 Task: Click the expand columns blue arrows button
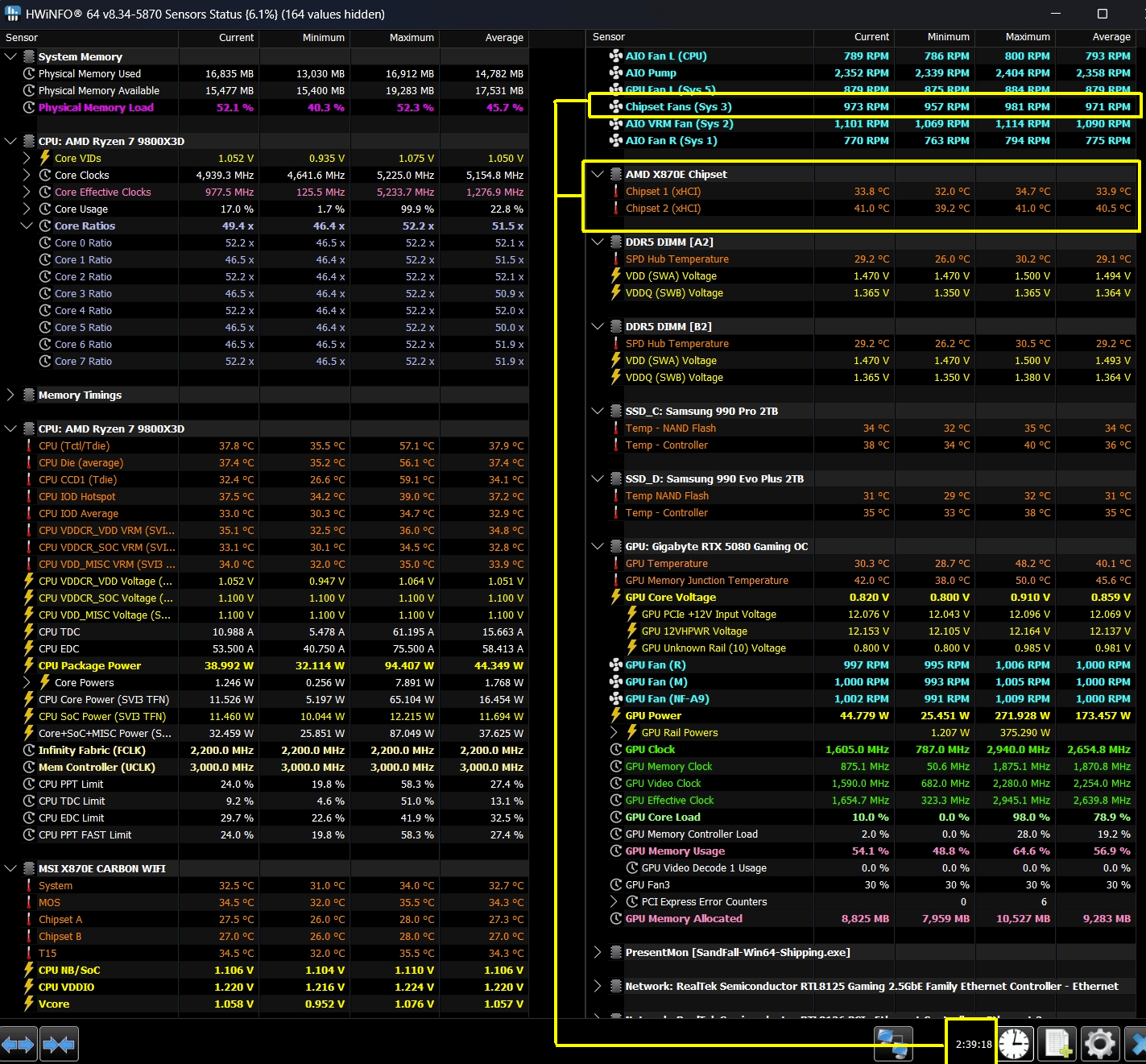point(19,1045)
